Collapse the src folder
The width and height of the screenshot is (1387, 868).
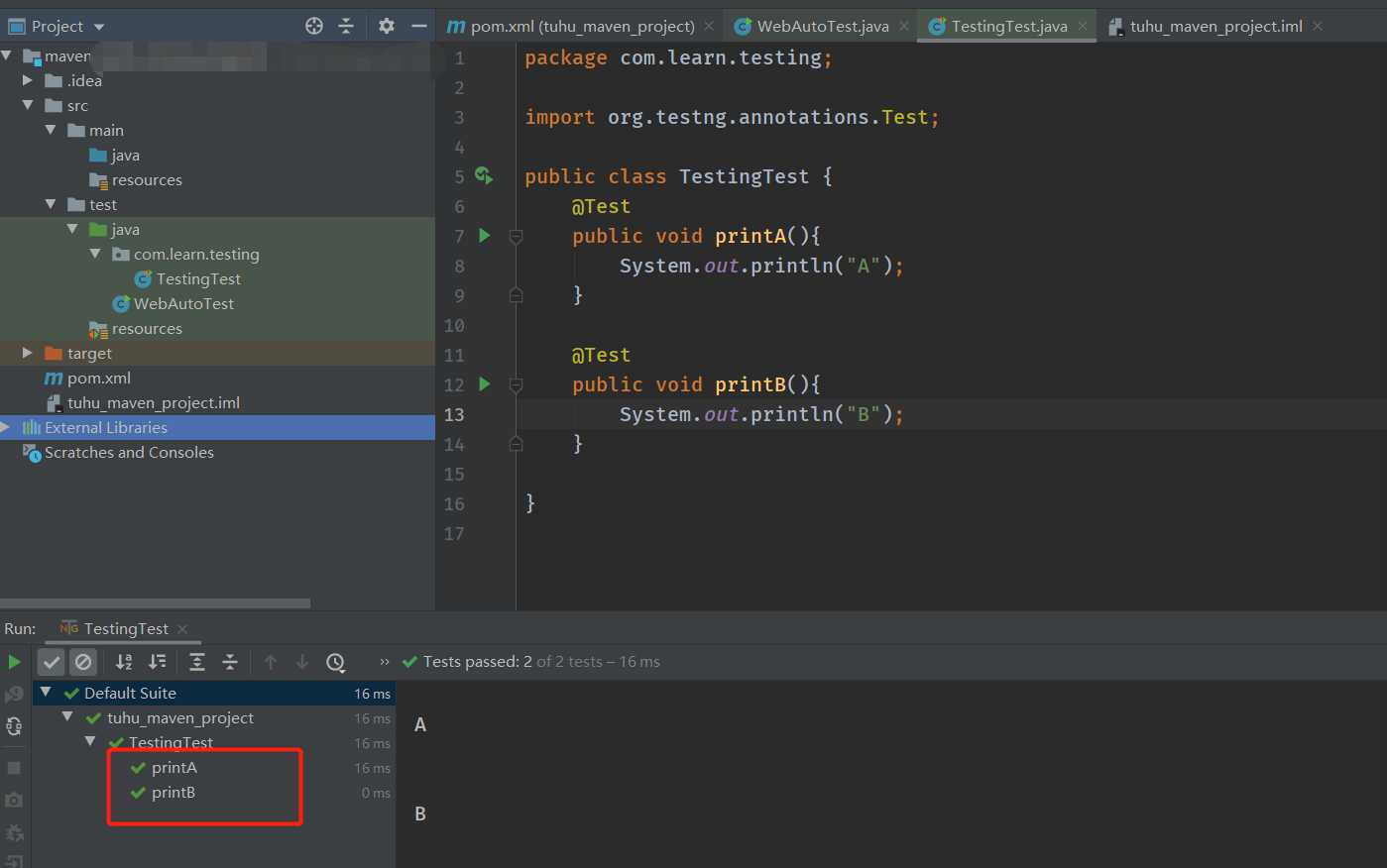tap(28, 105)
